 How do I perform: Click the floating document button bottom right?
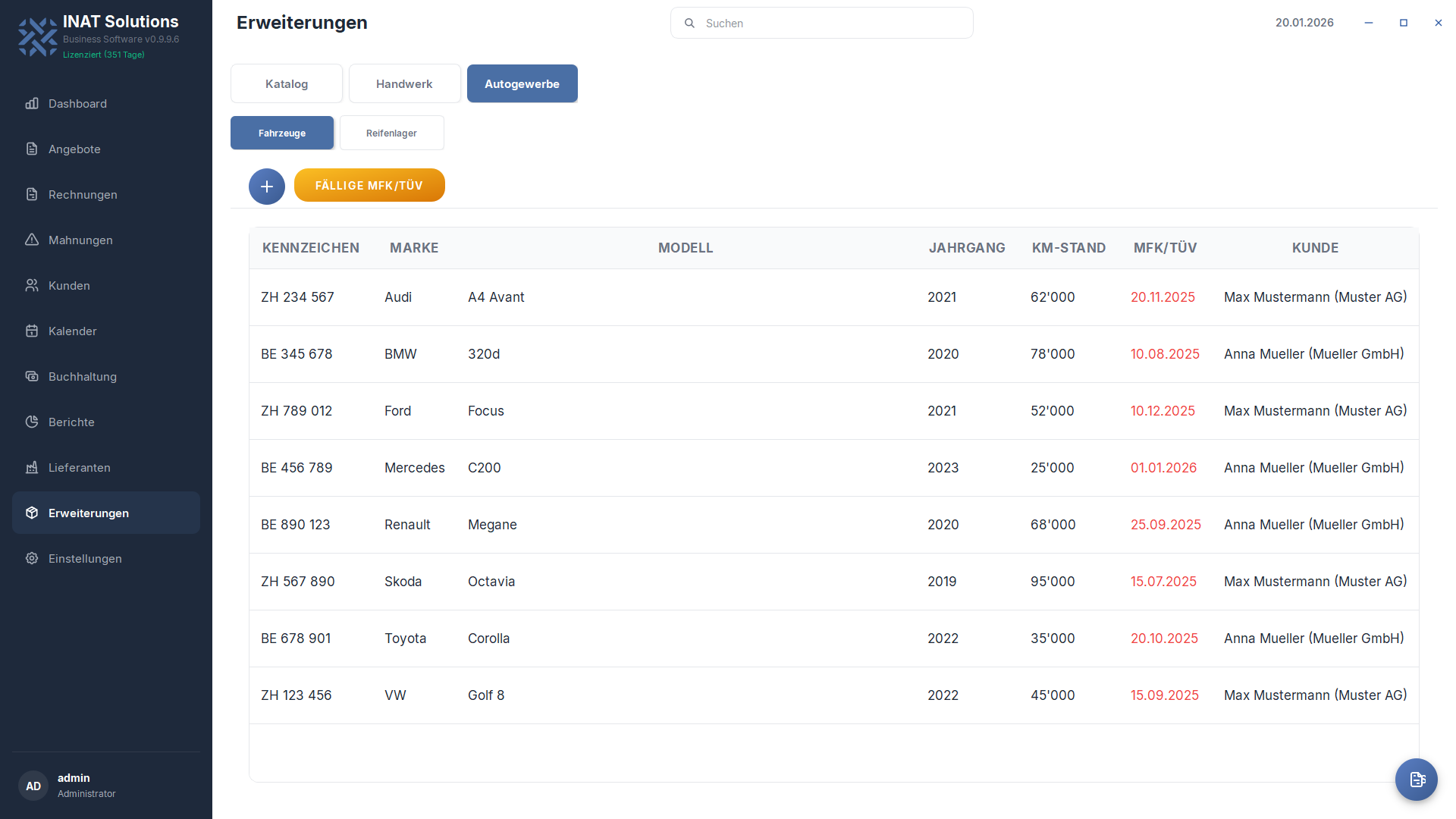(1416, 779)
